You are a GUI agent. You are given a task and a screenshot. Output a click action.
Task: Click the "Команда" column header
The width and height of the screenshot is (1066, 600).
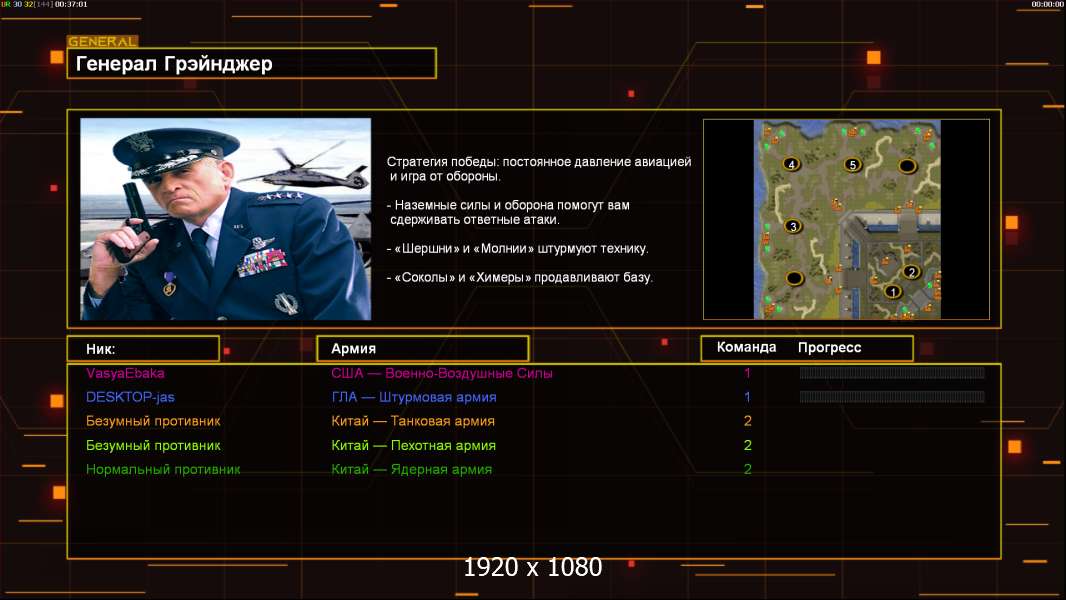coord(746,348)
